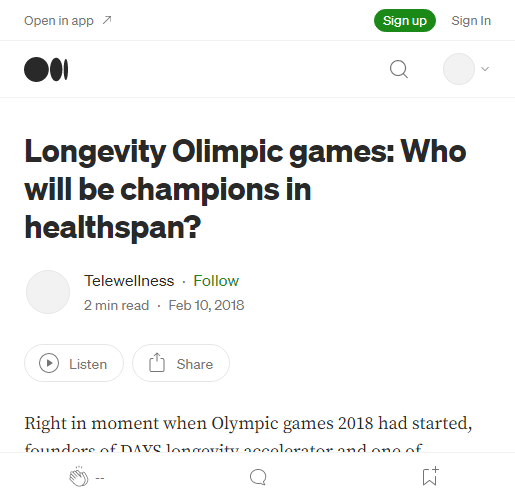
Task: Follow the Telewellness author
Action: tap(216, 281)
